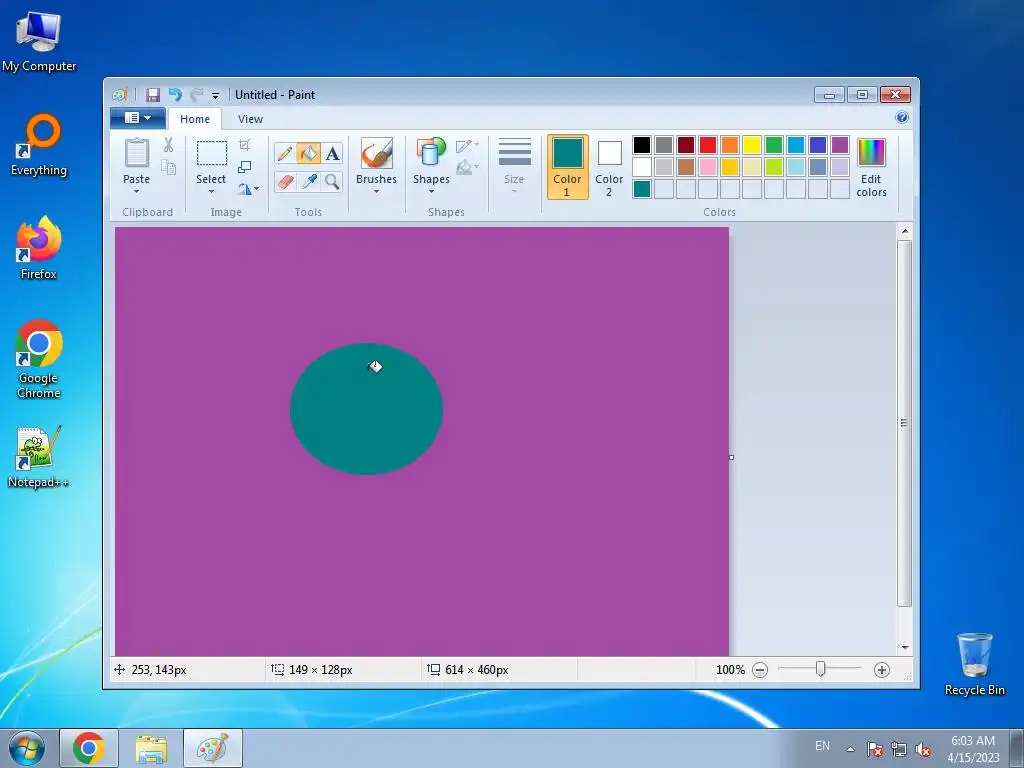Screen dimensions: 1024x768
Task: Open Recycle Bin on desktop
Action: tap(974, 664)
